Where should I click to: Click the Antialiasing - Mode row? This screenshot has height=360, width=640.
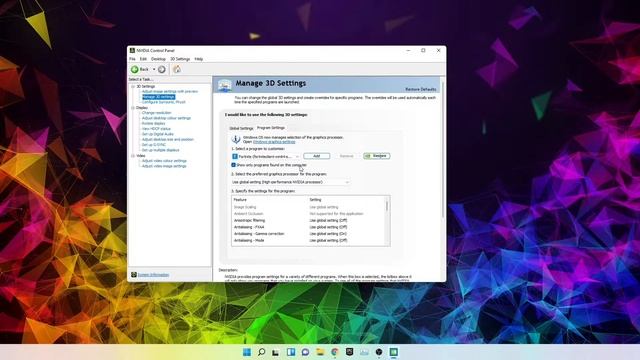308,240
